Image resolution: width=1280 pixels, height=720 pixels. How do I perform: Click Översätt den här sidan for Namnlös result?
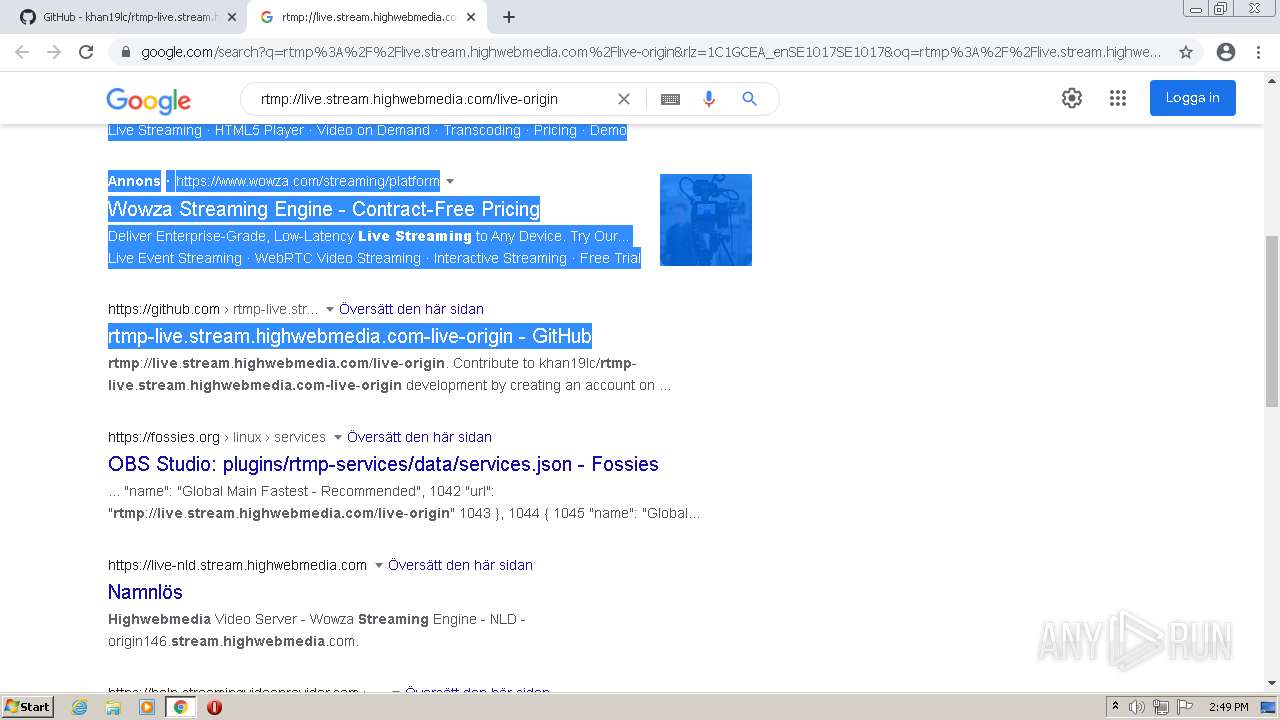[x=460, y=565]
